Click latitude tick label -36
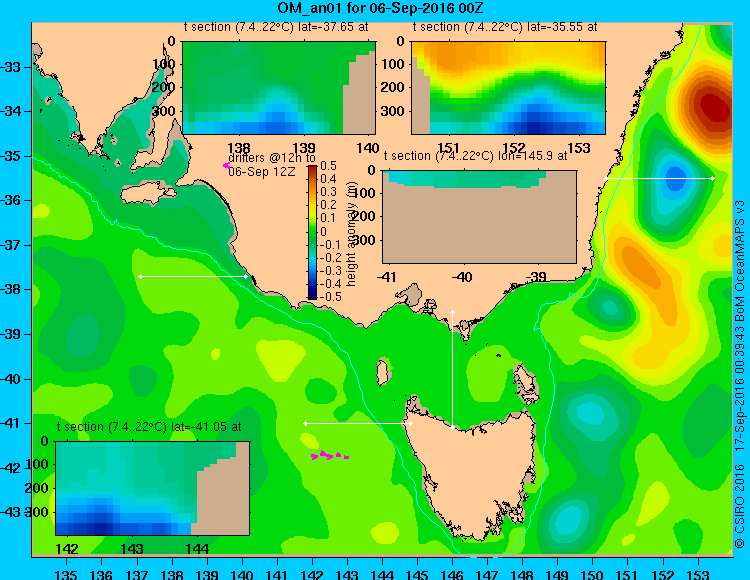 (x=11, y=200)
